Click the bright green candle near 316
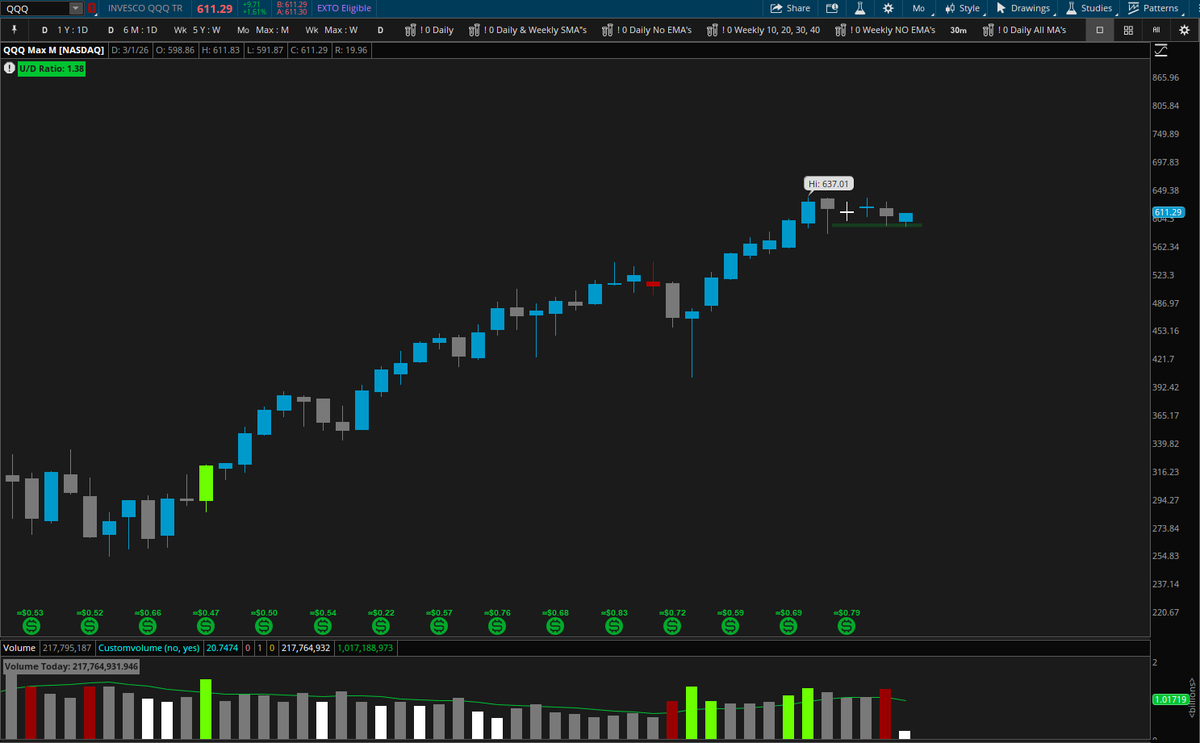Image resolution: width=1200 pixels, height=743 pixels. point(206,483)
